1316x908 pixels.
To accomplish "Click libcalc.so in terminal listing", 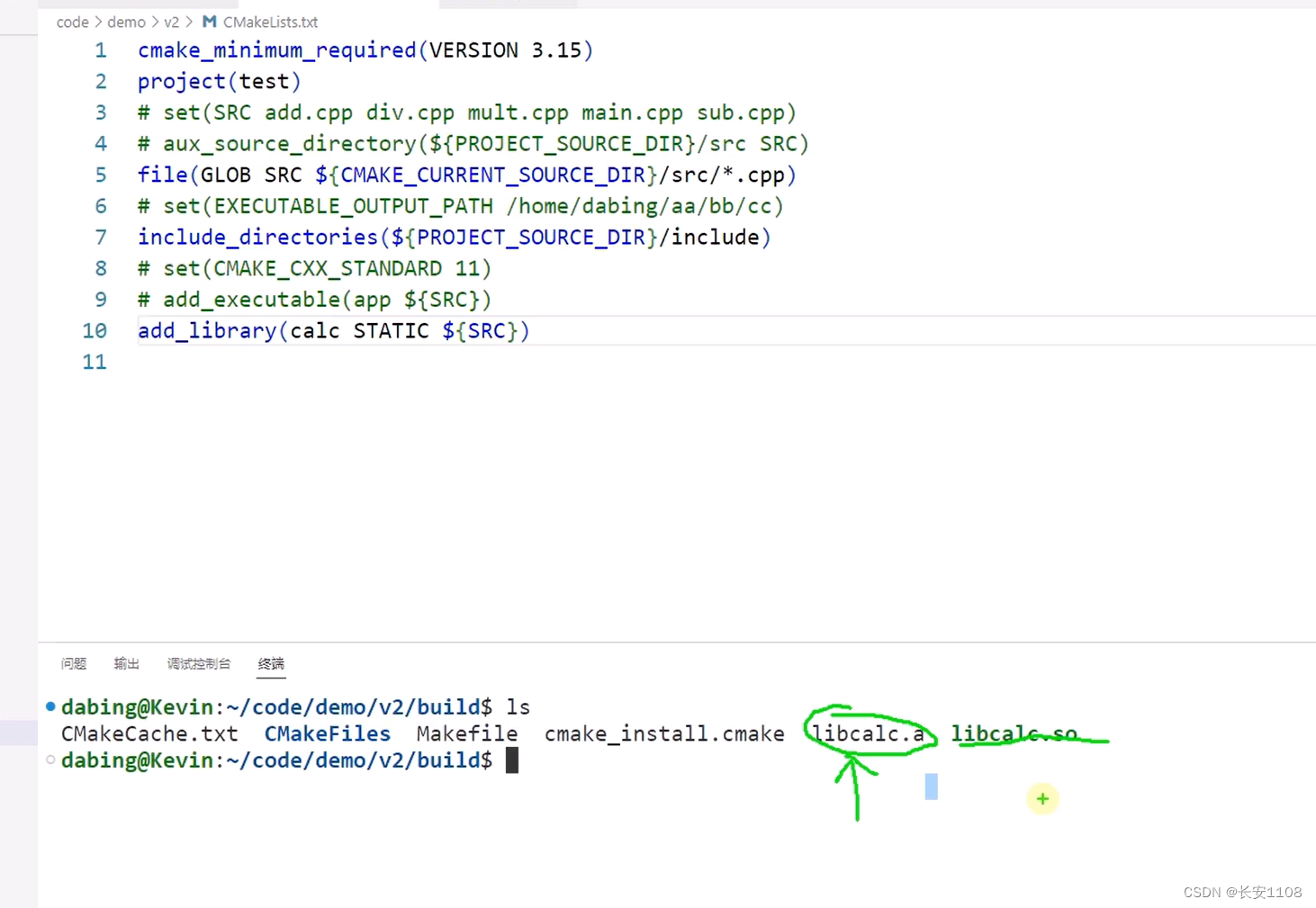I will coord(1014,734).
